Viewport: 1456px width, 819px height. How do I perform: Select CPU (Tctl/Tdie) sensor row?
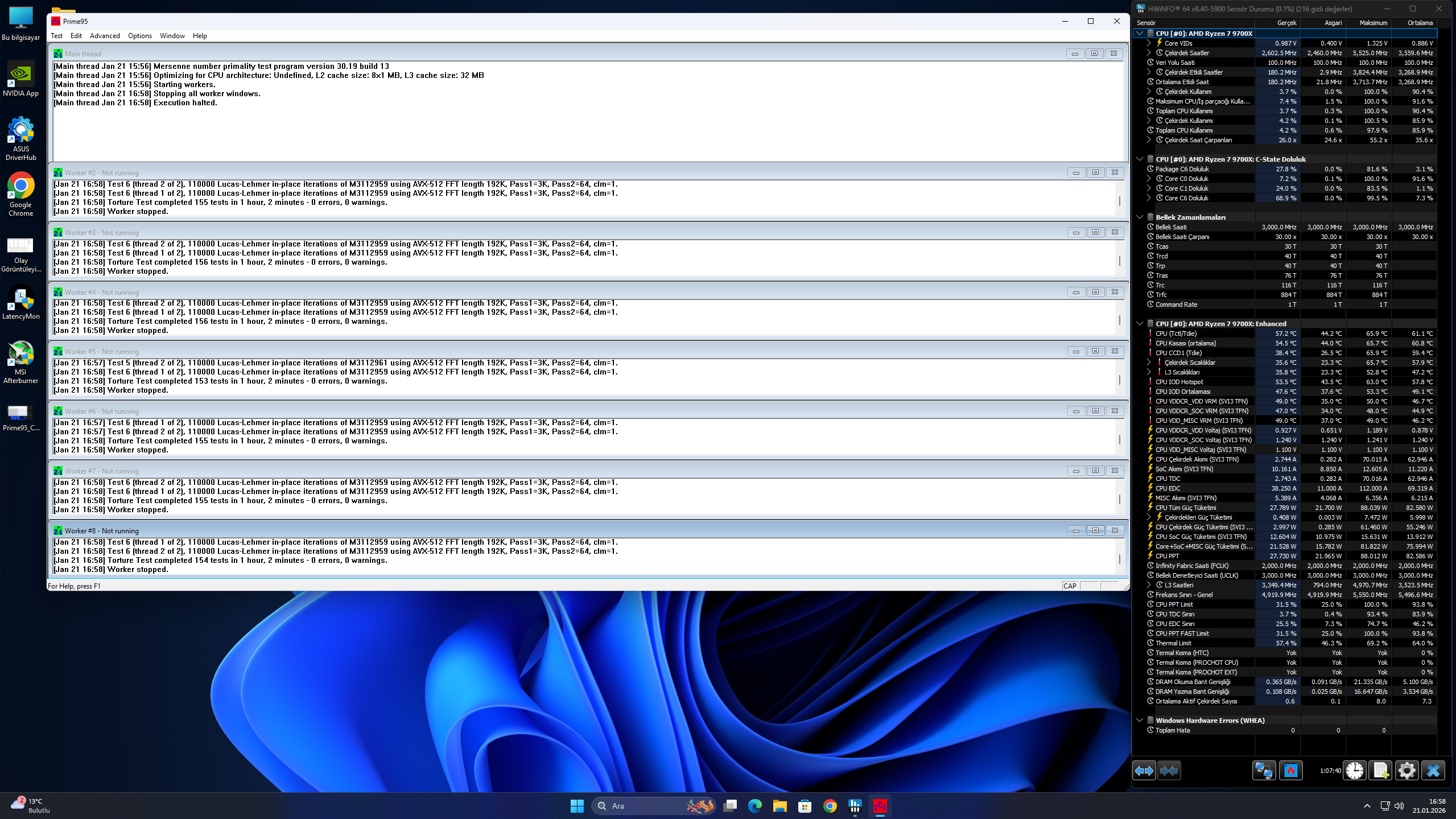1285,334
